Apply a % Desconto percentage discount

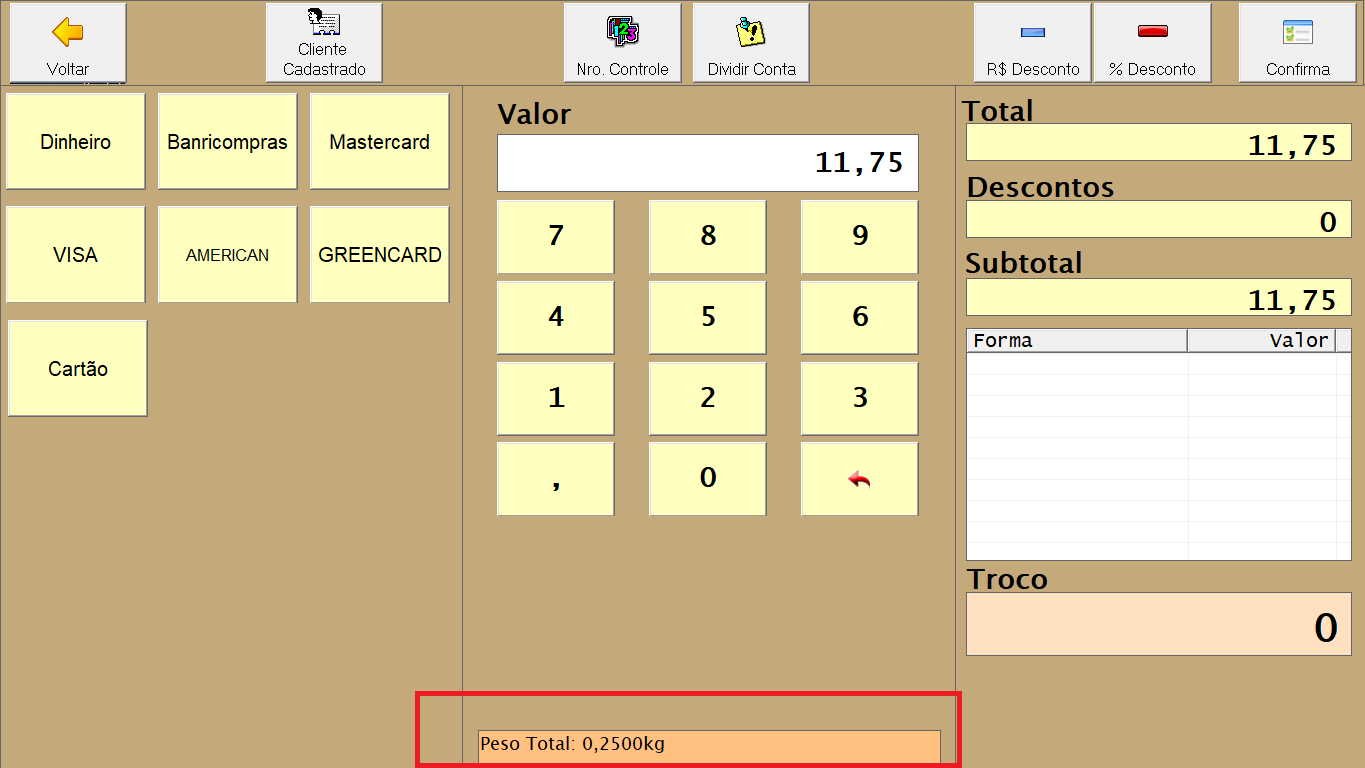coord(1152,43)
